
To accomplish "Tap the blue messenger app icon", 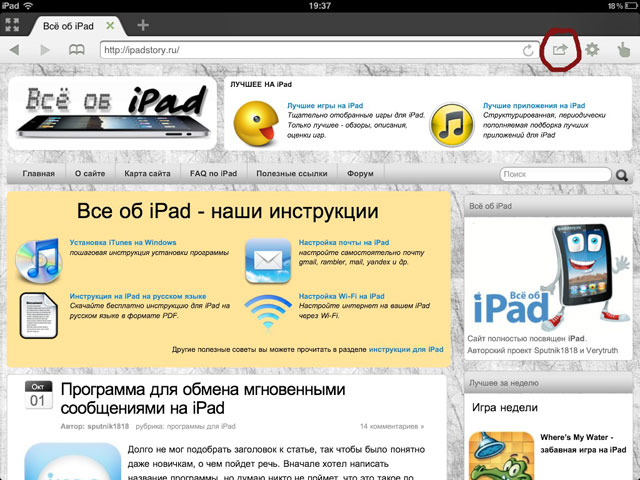I will click(73, 461).
